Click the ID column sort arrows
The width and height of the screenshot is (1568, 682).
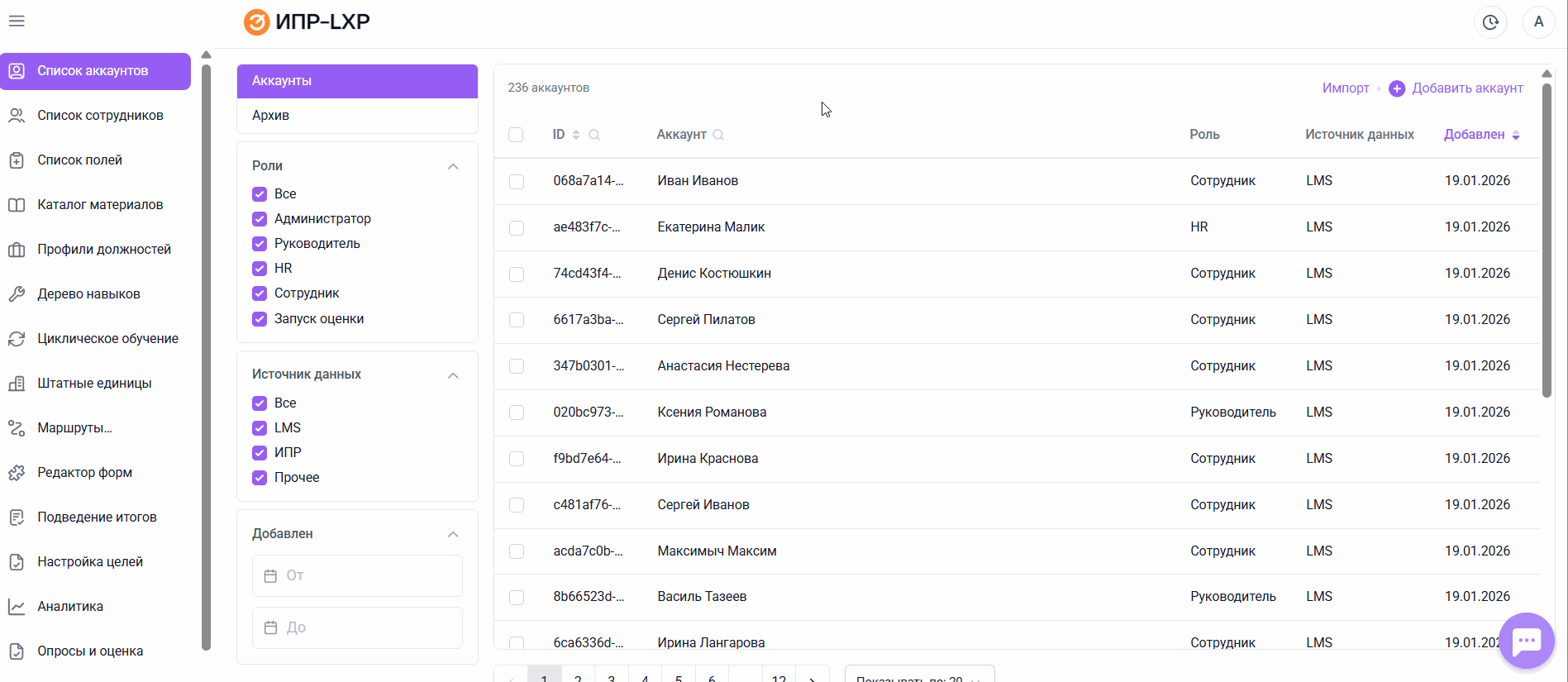[x=576, y=135]
